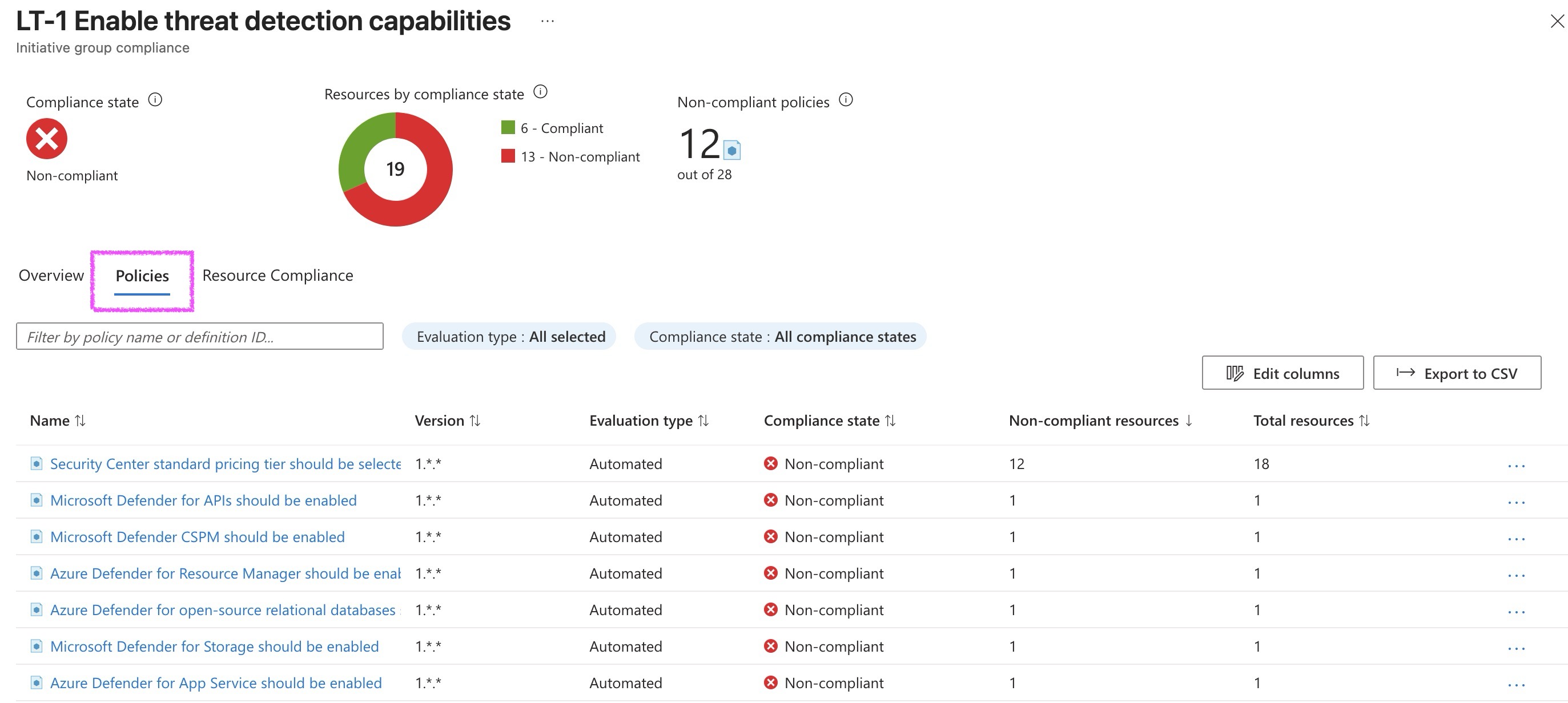The width and height of the screenshot is (1568, 703).
Task: Click the '13 - Non-compliant' legend text
Action: pyautogui.click(x=580, y=156)
